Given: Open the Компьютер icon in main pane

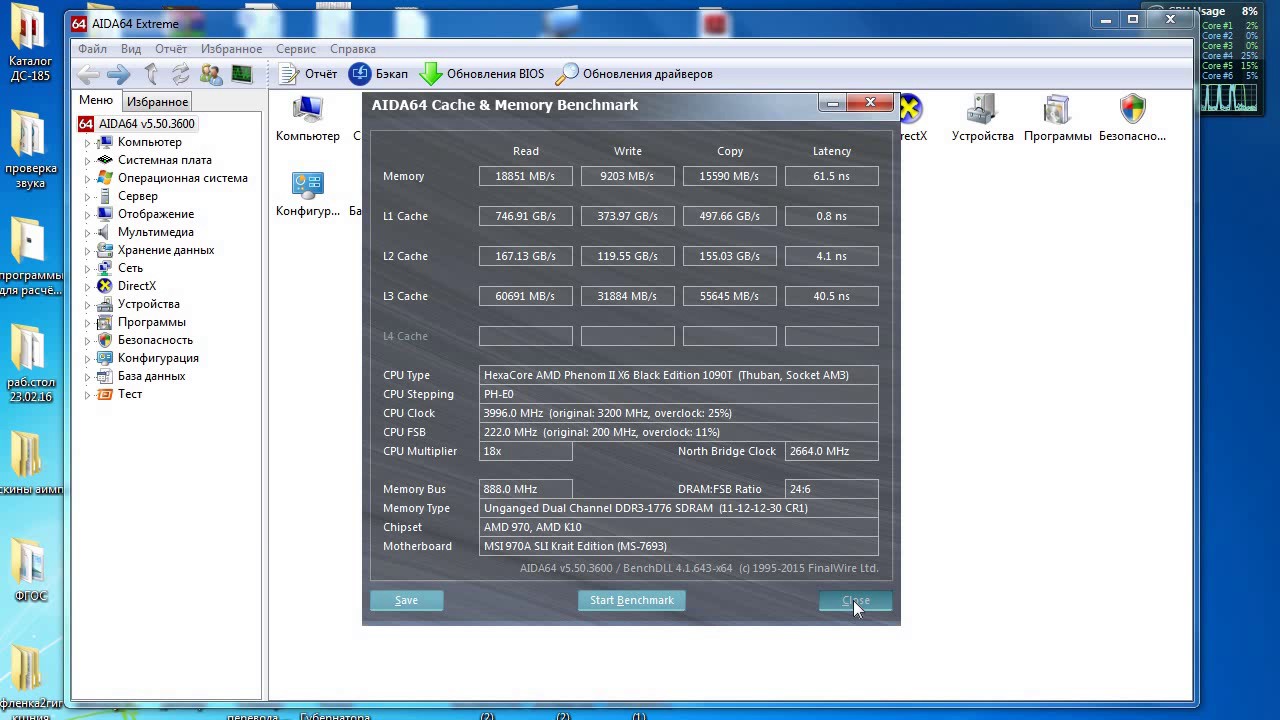Looking at the screenshot, I should click(x=308, y=118).
